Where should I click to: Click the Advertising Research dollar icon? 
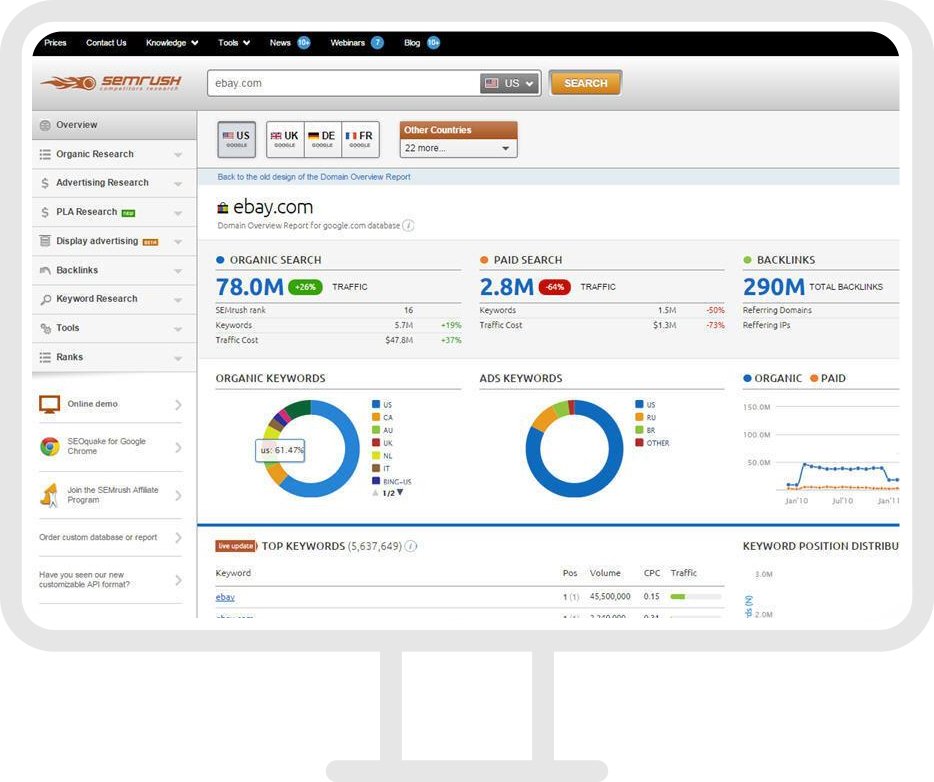point(45,183)
